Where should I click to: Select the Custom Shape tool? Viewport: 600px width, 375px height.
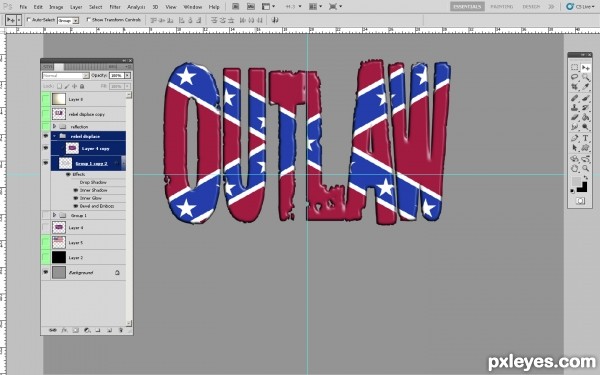pos(585,148)
